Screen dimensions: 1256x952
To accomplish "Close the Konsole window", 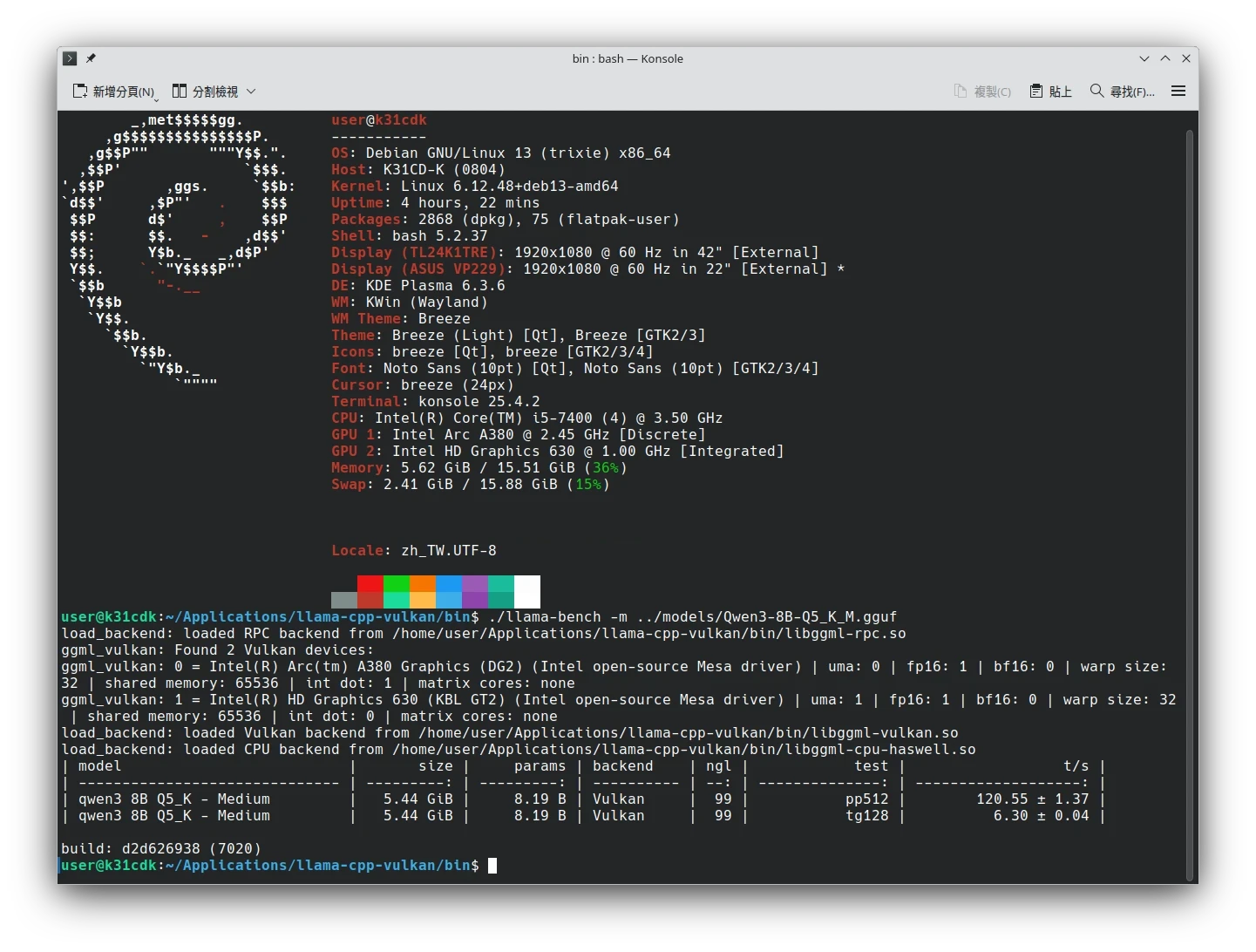I will pyautogui.click(x=1186, y=58).
